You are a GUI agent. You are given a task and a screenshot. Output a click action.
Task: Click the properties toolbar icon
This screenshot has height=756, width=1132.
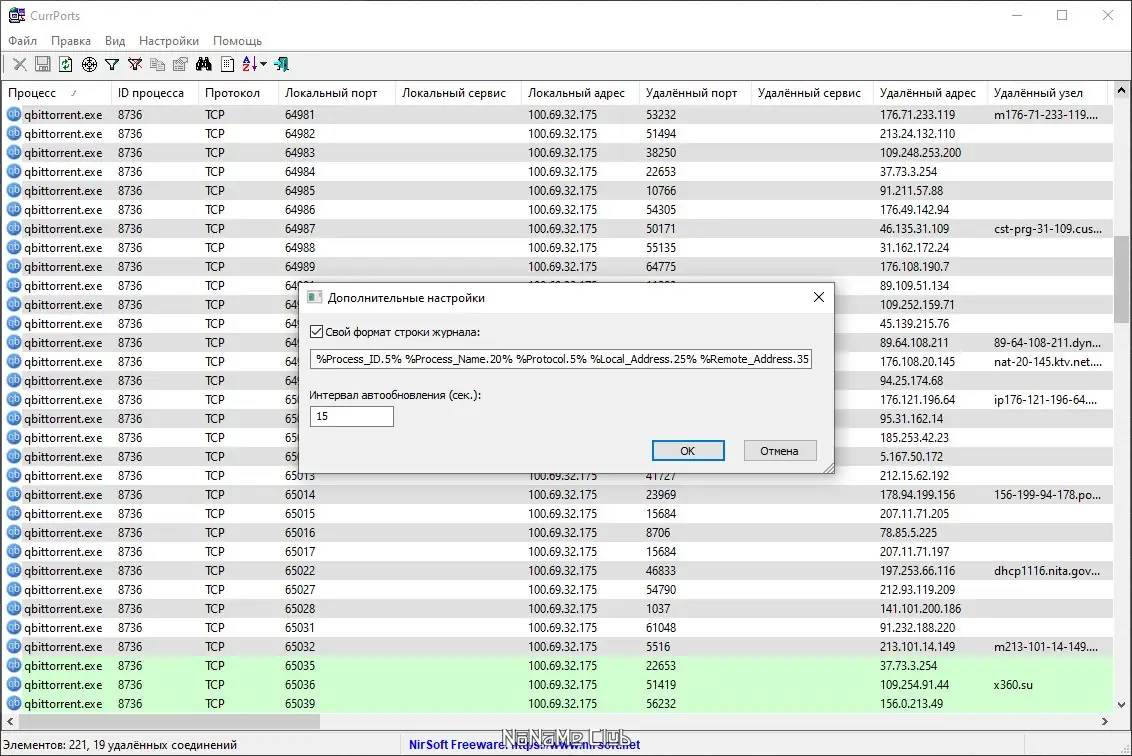(180, 64)
